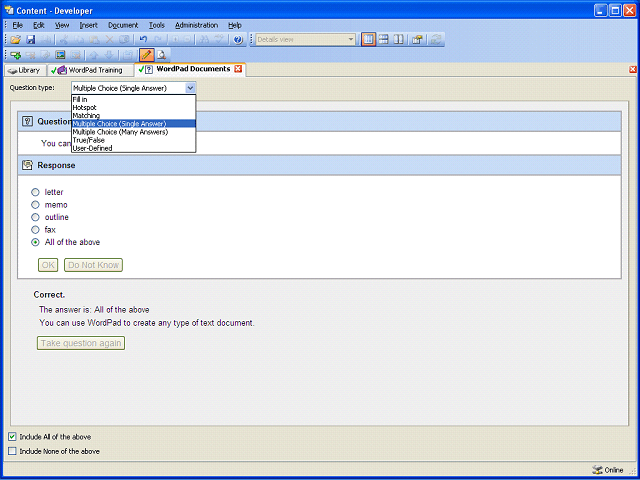Image resolution: width=640 pixels, height=480 pixels.
Task: Choose 'Multiple Choice (Single Answer)' list item
Action: point(133,124)
